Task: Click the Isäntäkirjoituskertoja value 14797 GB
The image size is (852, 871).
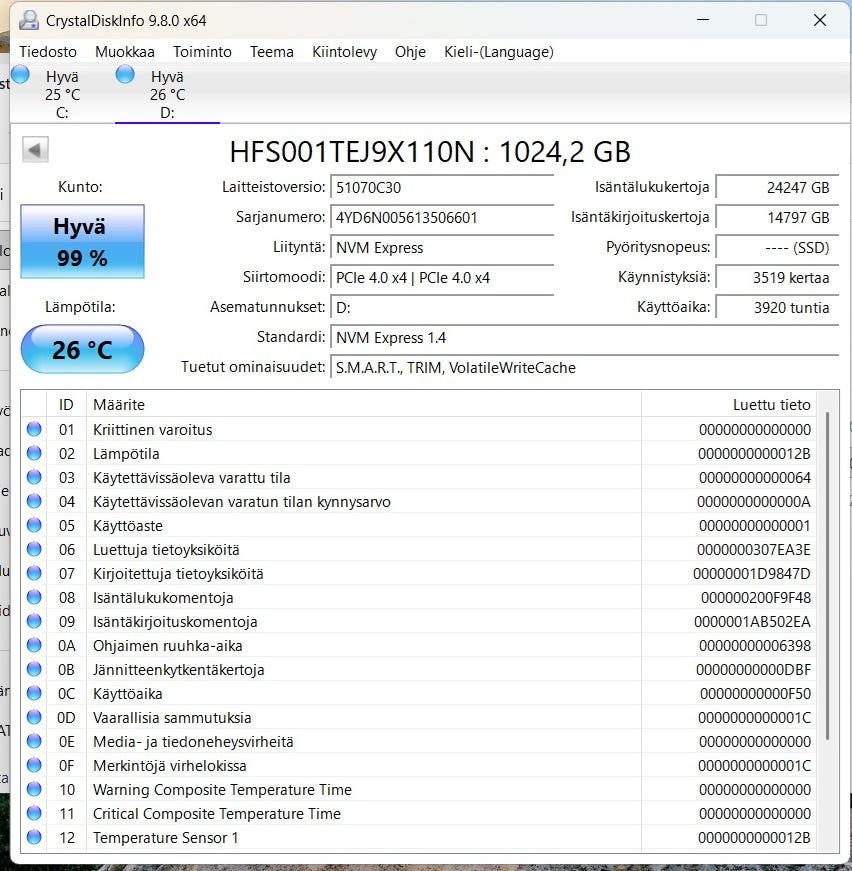Action: click(x=777, y=217)
